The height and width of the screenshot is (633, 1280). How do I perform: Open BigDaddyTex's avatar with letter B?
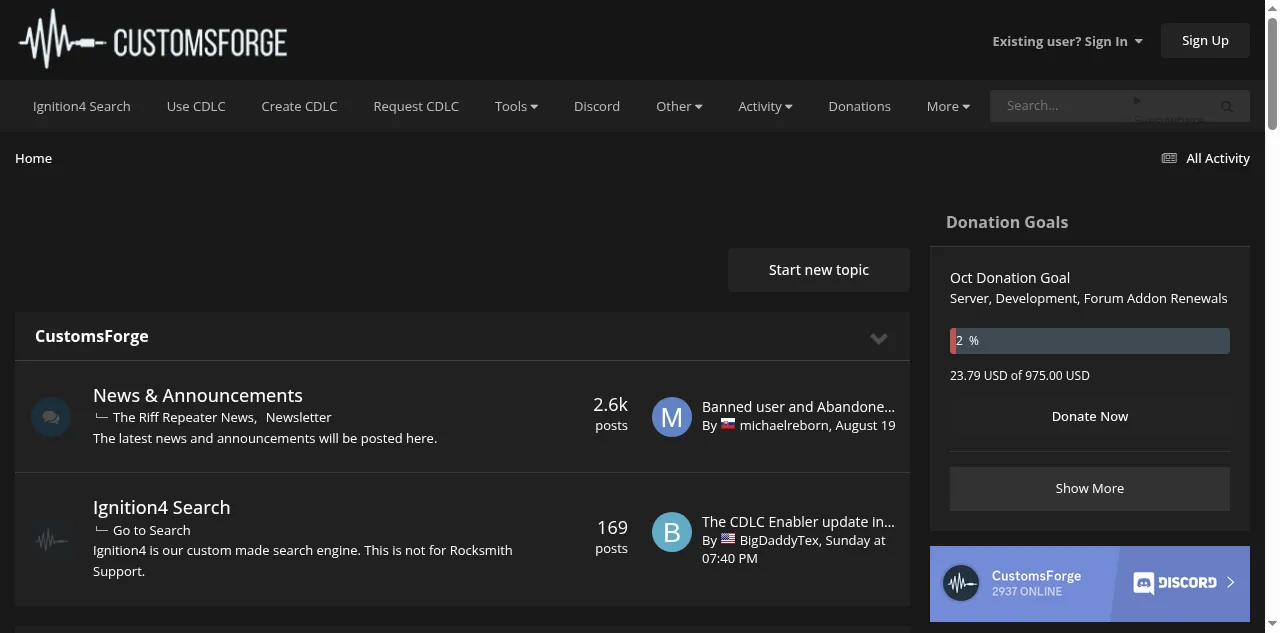672,532
